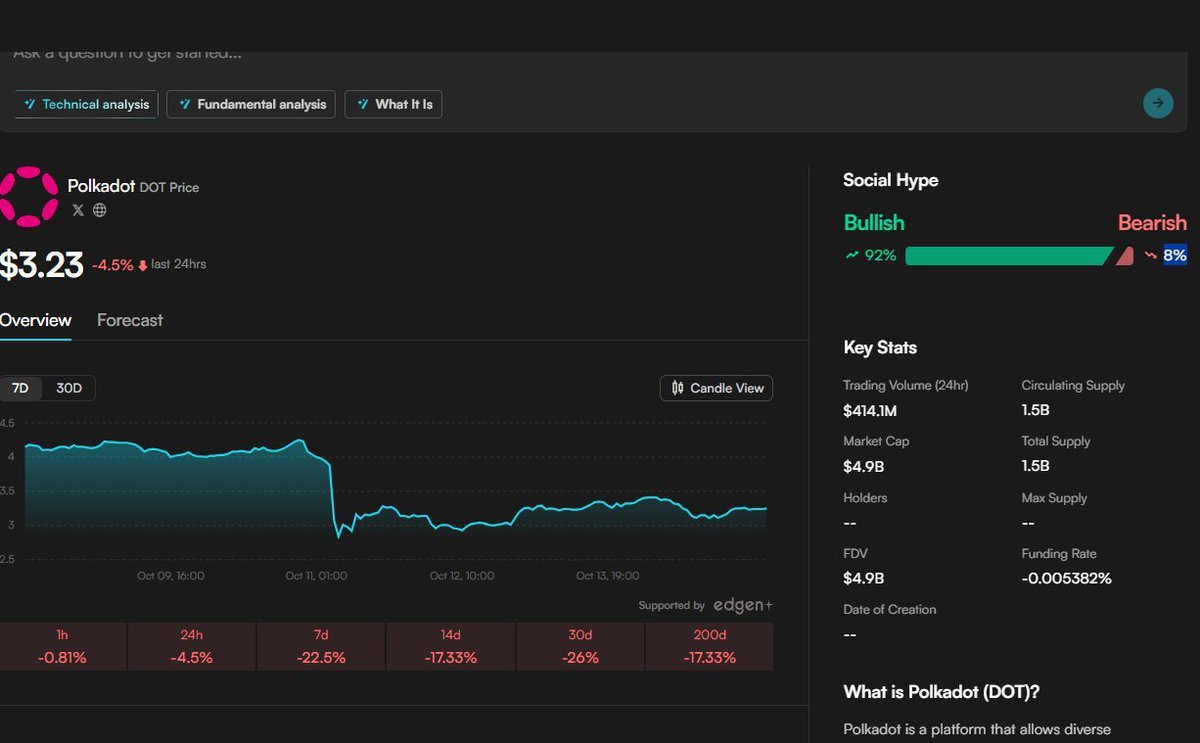Click the 14d -17.33% change cell
1200x743 pixels.
coord(451,646)
